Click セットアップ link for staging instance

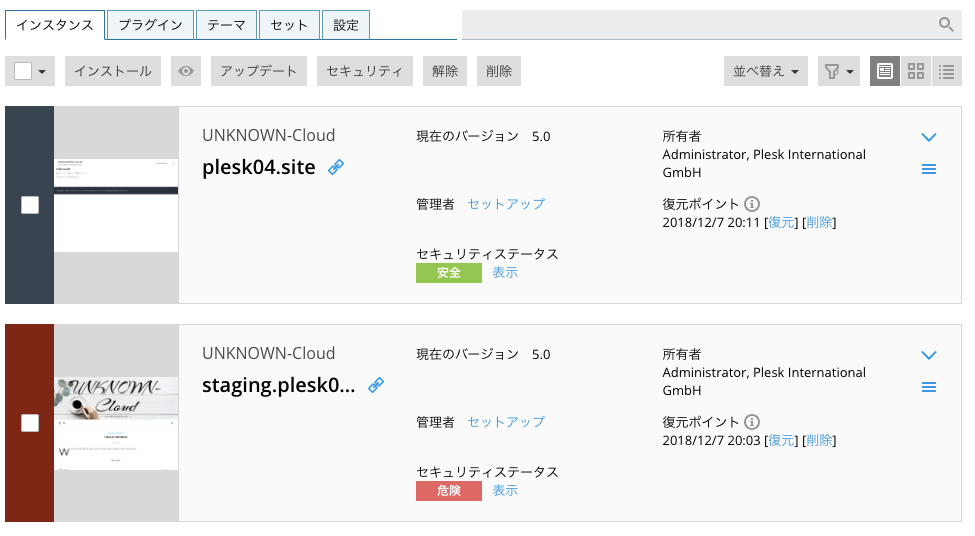point(506,422)
